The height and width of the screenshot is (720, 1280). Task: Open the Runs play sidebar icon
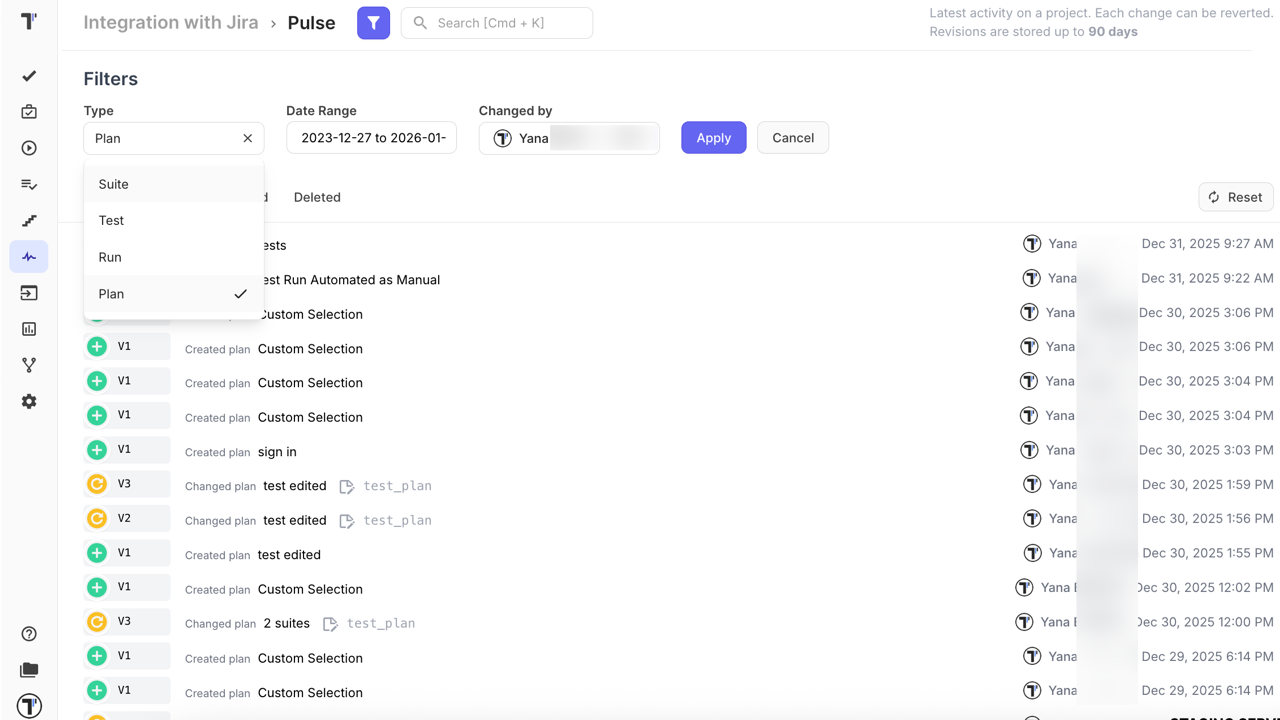29,148
